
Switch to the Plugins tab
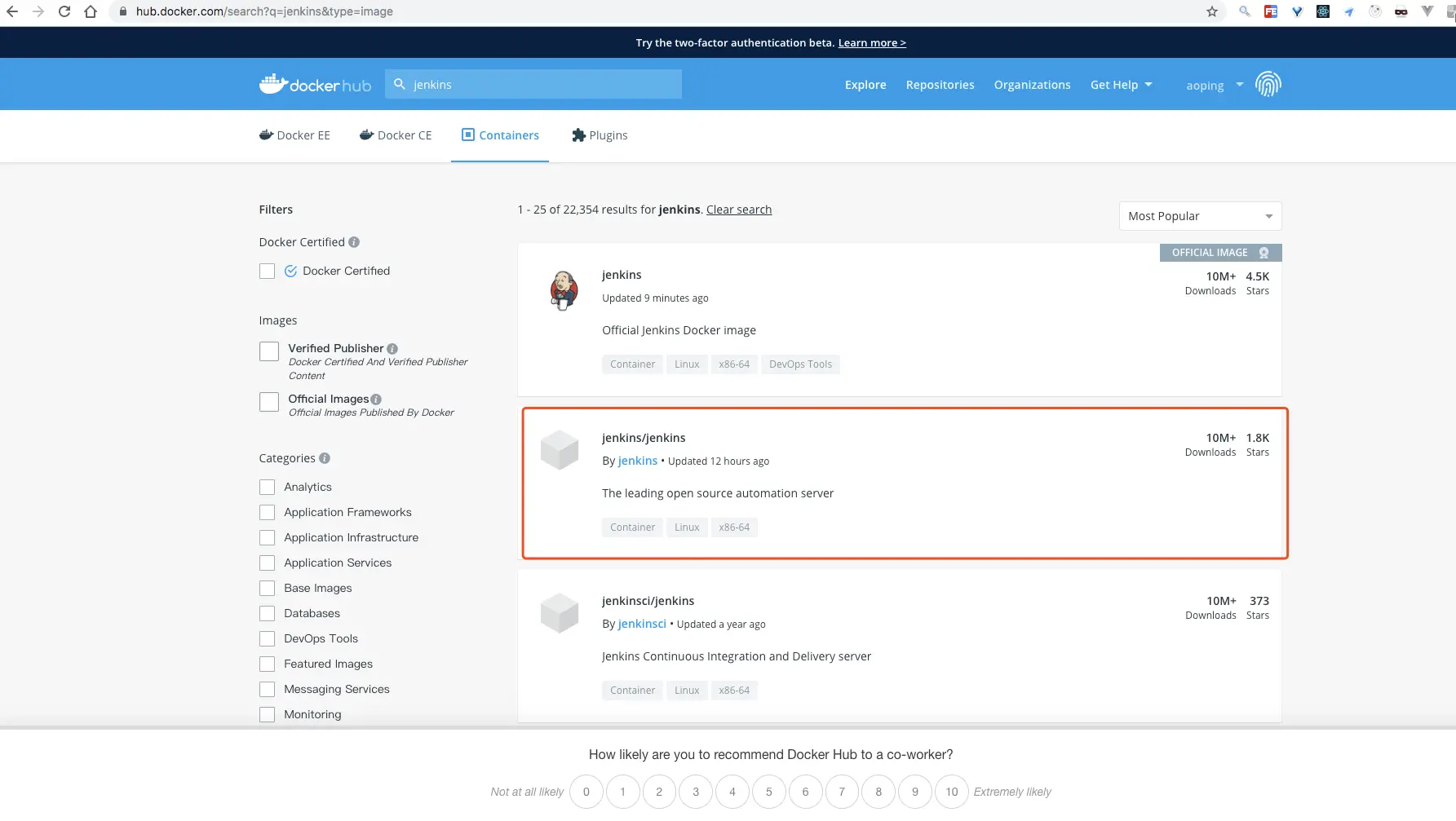[x=600, y=135]
